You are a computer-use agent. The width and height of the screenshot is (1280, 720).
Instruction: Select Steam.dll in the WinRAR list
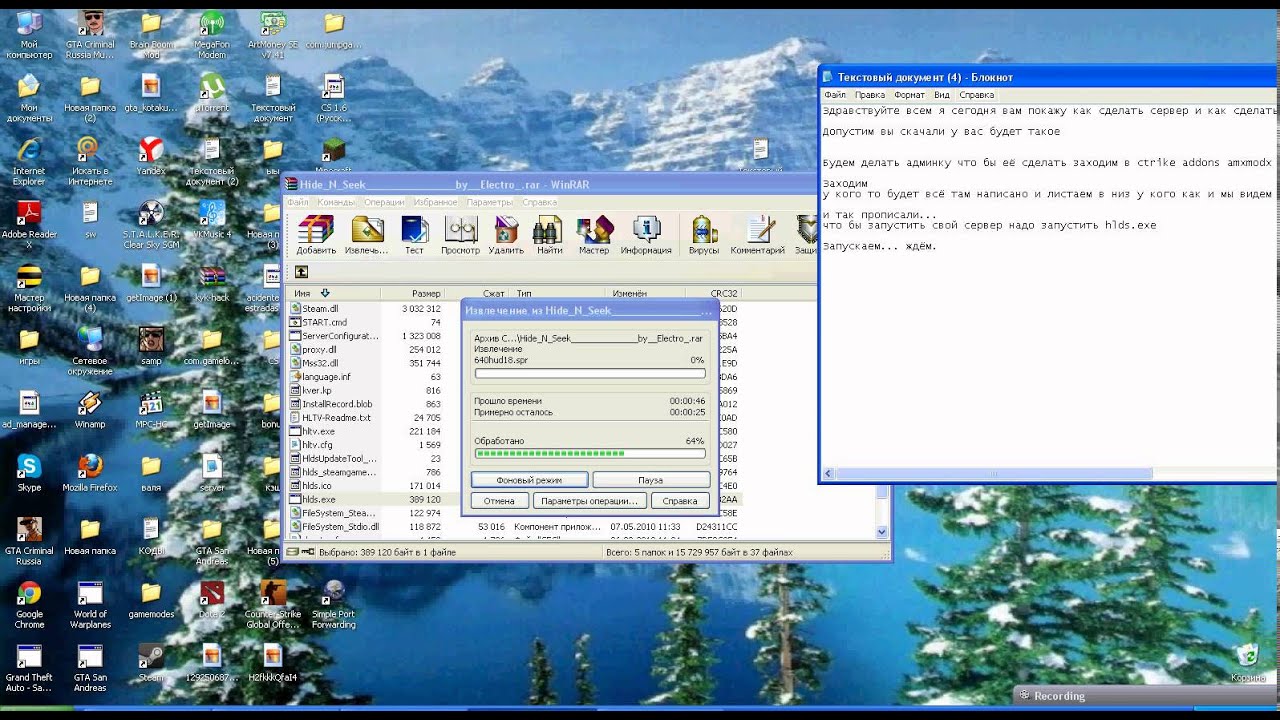point(320,309)
